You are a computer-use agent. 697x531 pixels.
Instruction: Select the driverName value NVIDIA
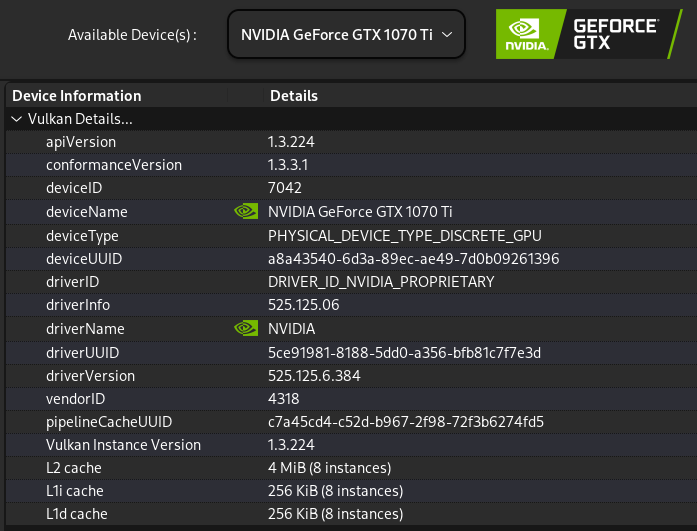(292, 329)
